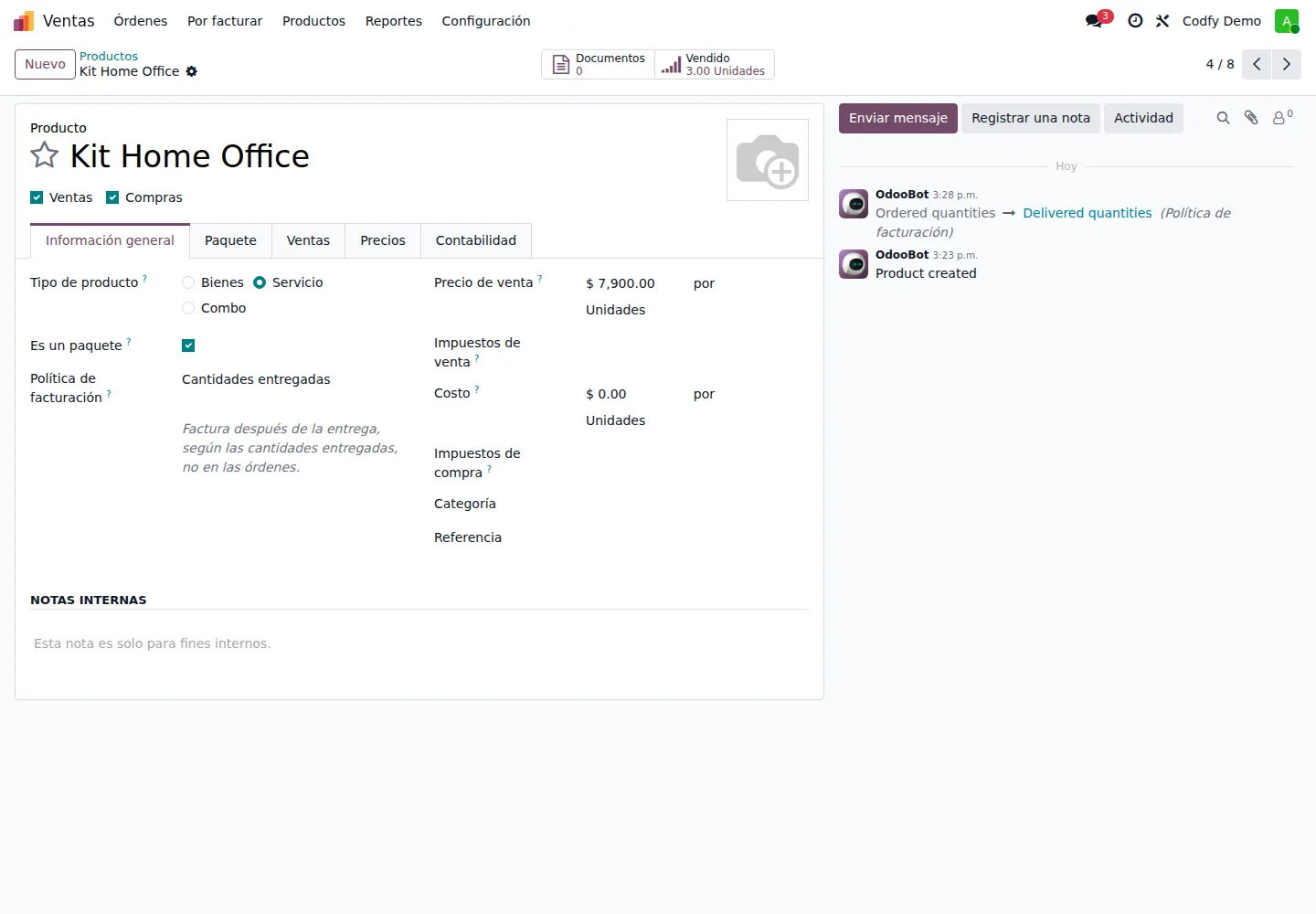Click Enviar mensaje button
1316x914 pixels.
(898, 118)
